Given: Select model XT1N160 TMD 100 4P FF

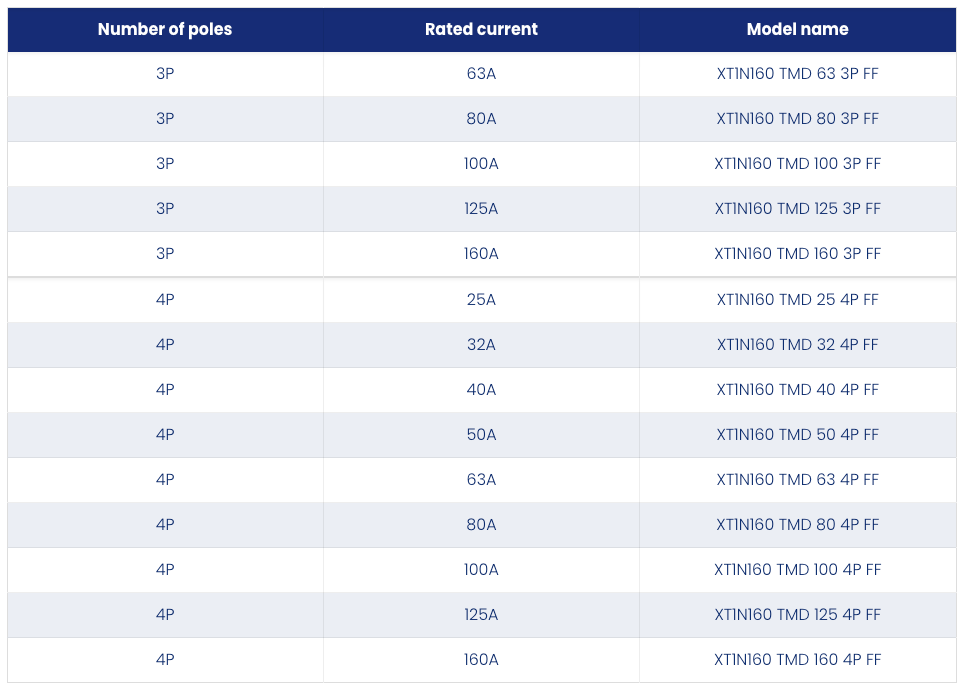Looking at the screenshot, I should 797,569.
